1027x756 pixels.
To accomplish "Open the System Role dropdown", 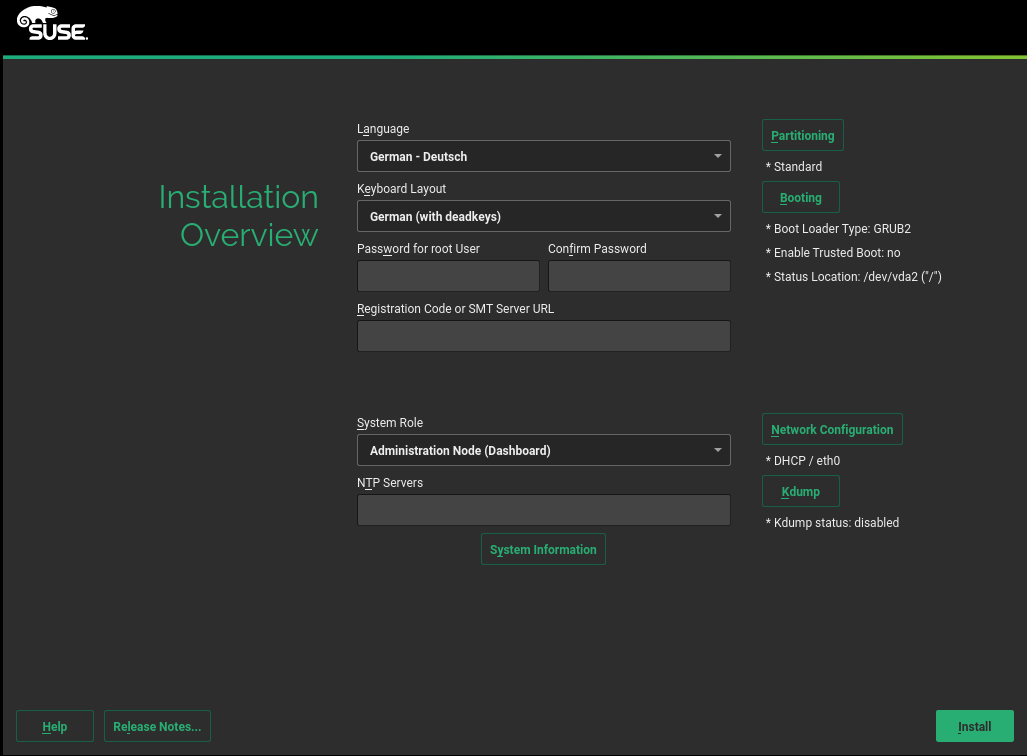I will click(543, 451).
